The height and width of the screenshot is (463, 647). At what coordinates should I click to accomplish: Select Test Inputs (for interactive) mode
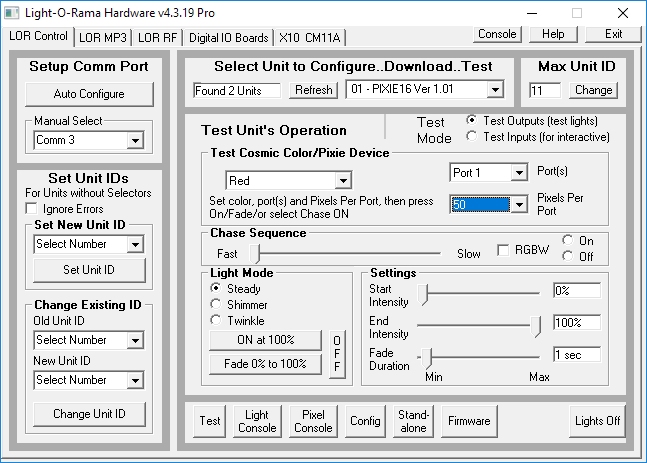tap(472, 137)
